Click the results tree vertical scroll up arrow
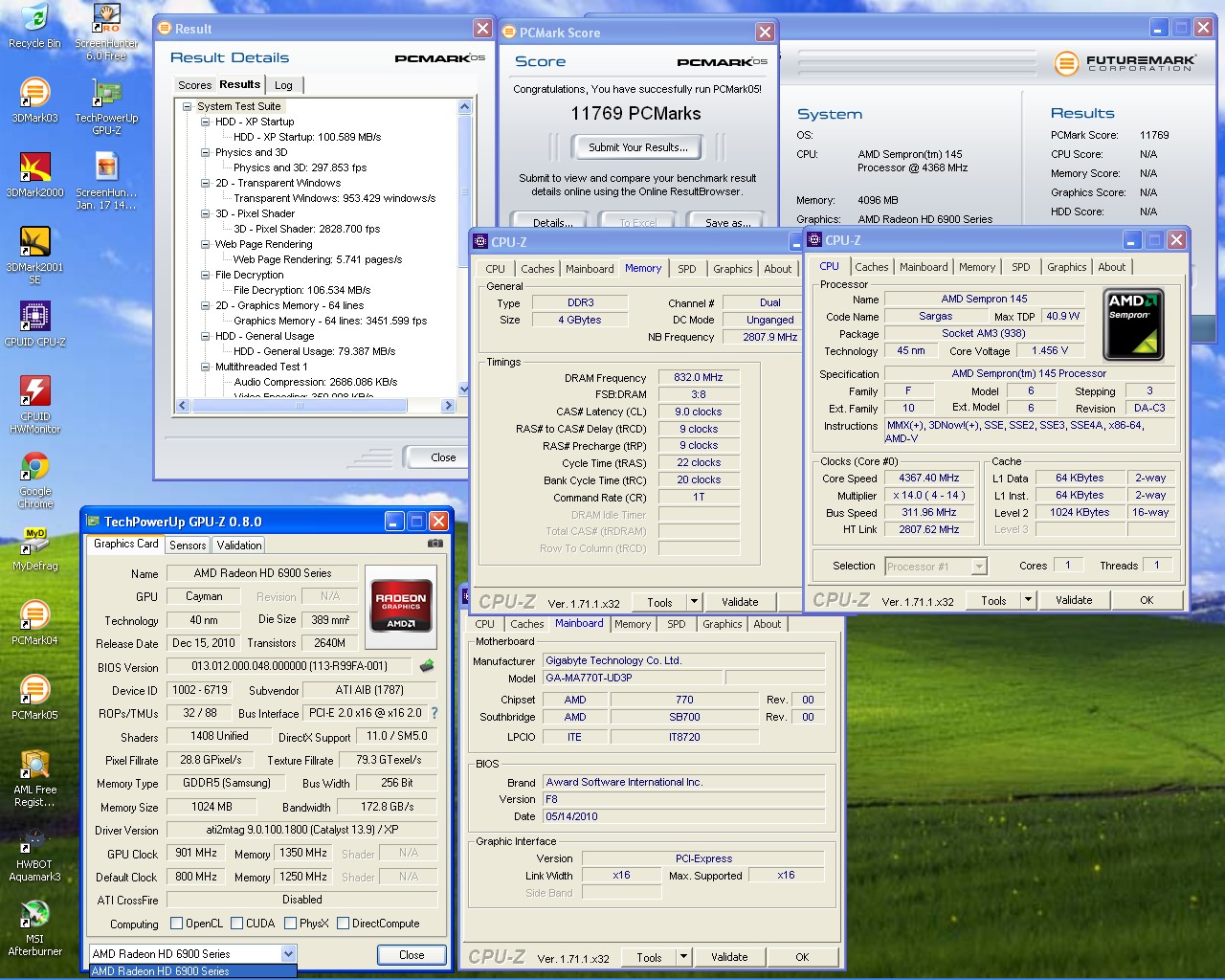The height and width of the screenshot is (980, 1225). 464,107
